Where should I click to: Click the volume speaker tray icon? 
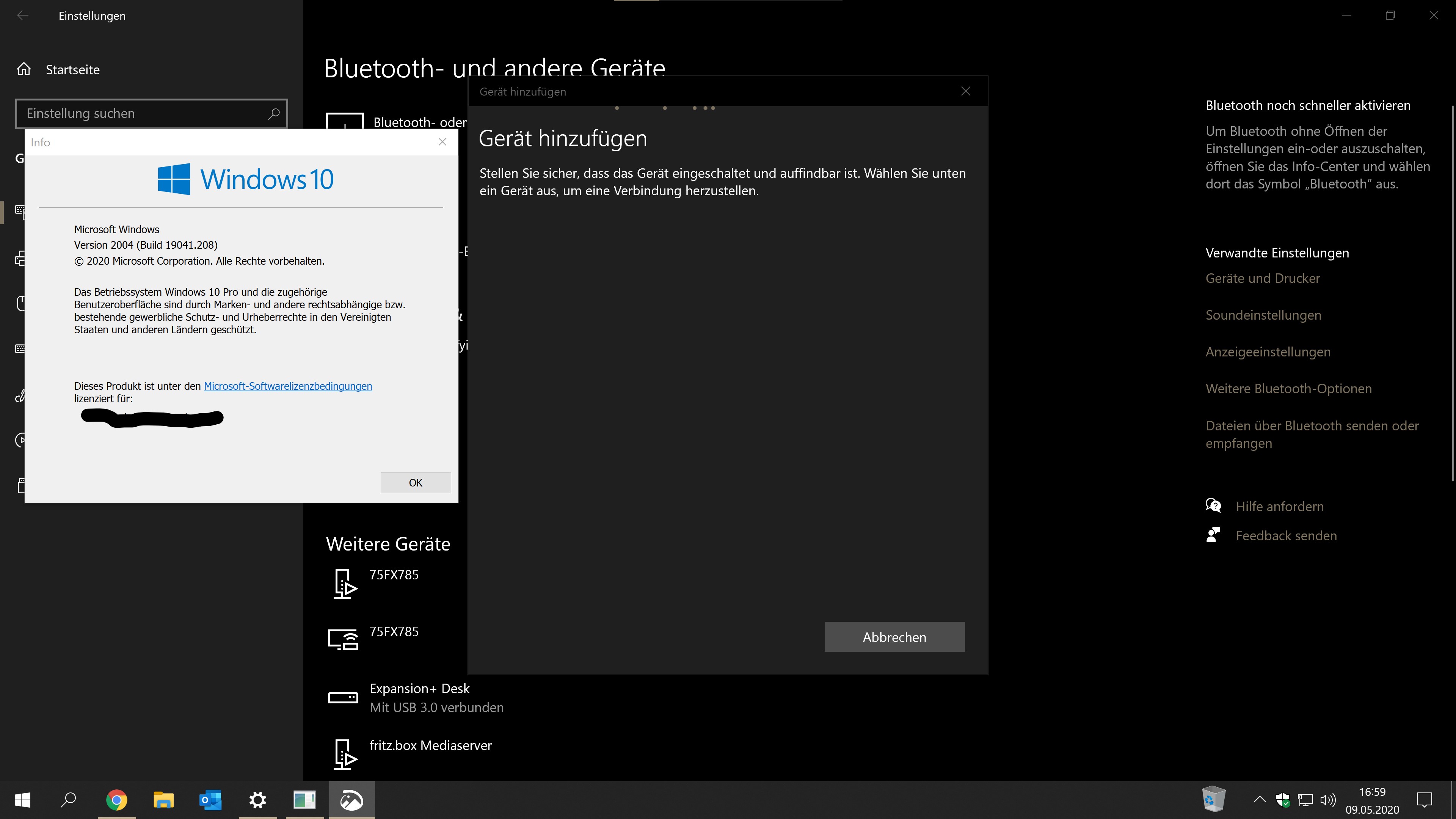(1328, 800)
